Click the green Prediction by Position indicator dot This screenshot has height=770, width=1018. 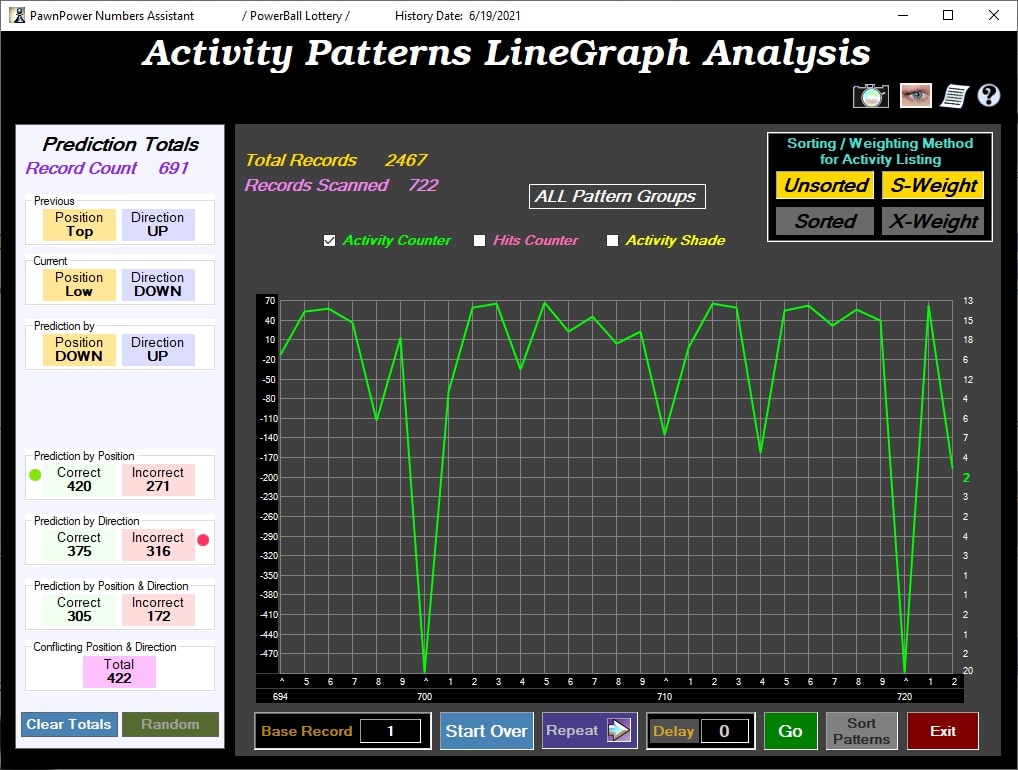pos(35,475)
